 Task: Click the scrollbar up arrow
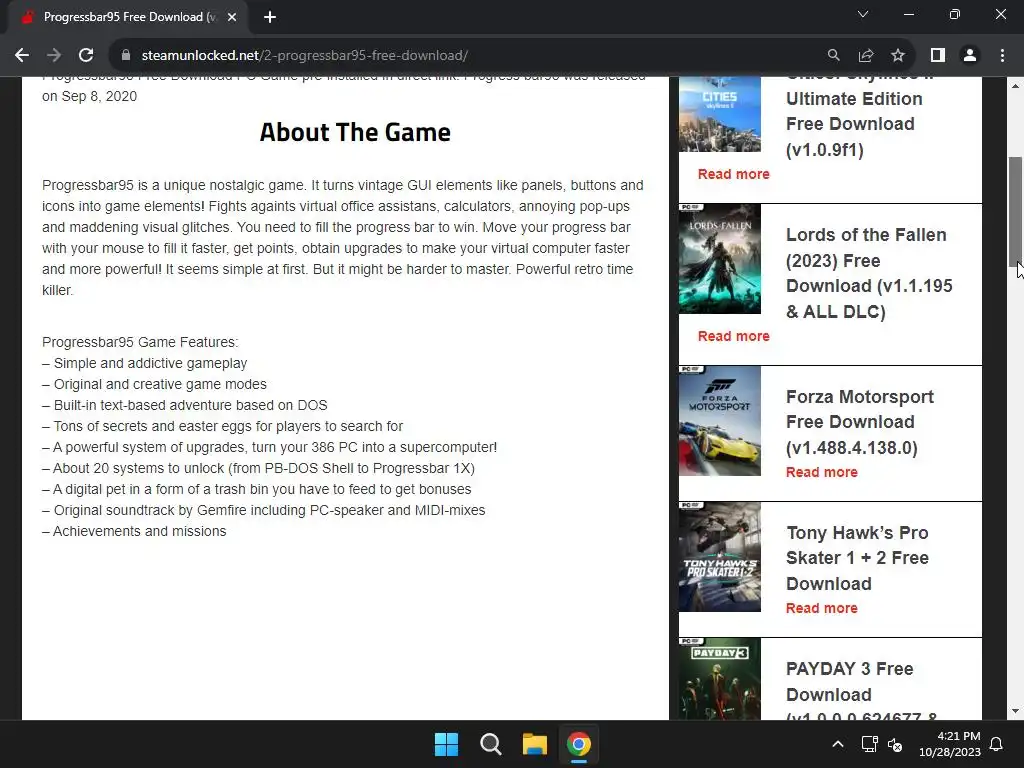tap(1015, 86)
